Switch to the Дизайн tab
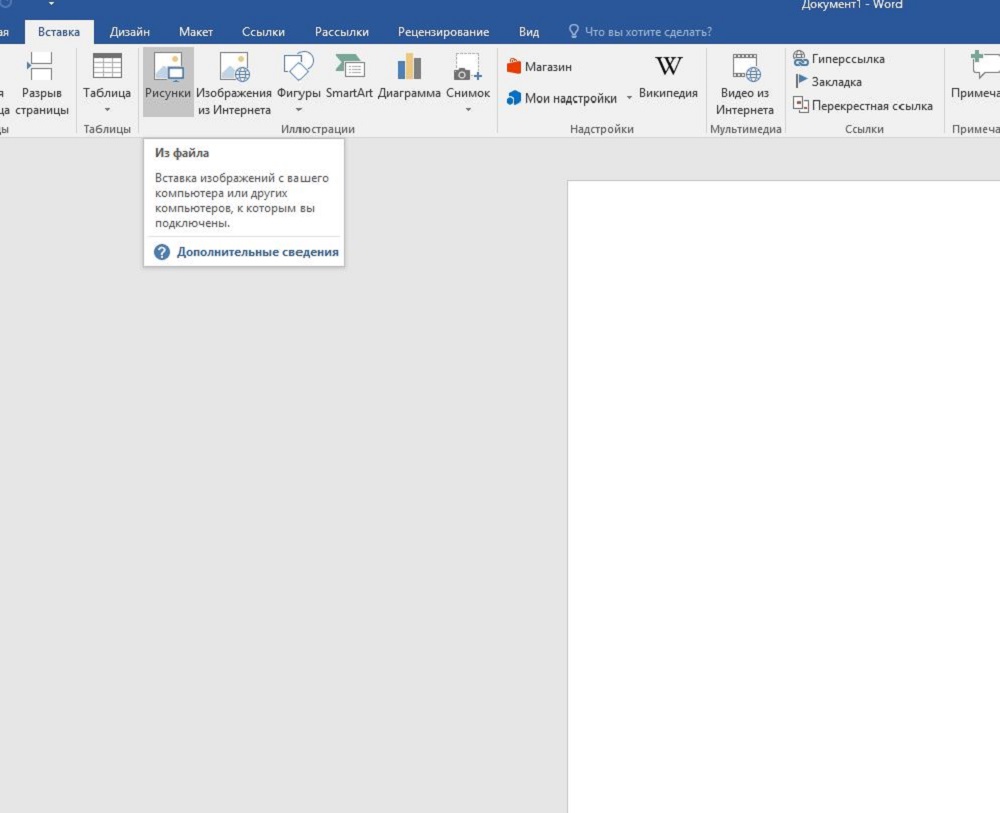 pos(130,32)
